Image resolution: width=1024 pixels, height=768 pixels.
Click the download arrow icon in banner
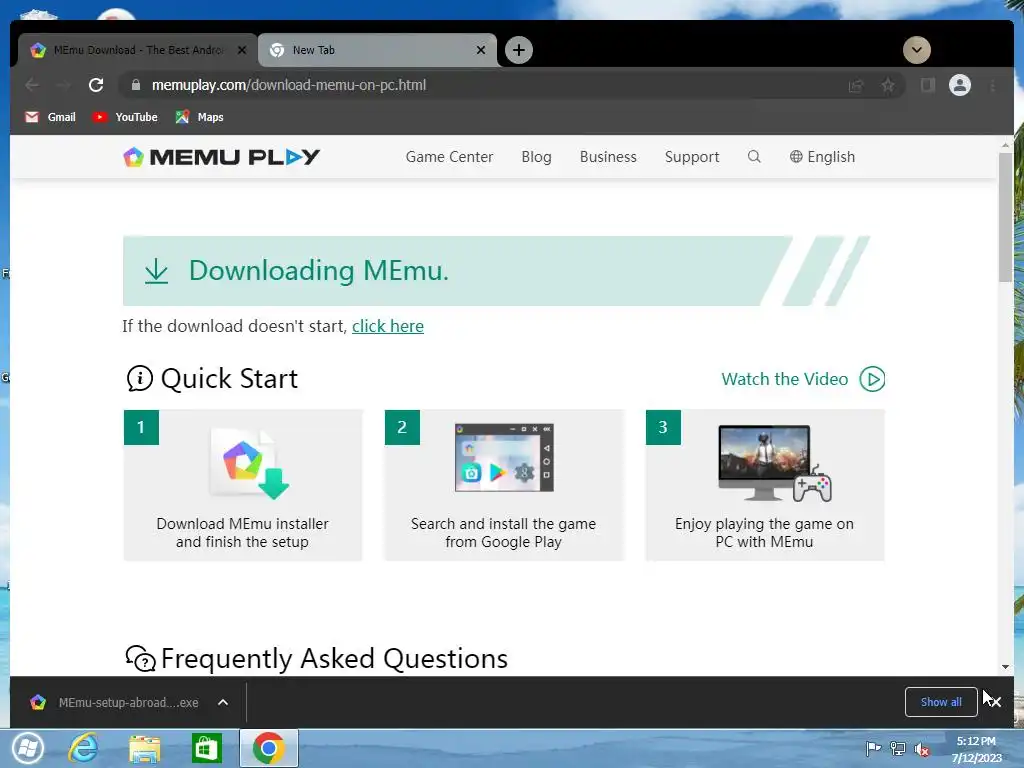point(156,270)
